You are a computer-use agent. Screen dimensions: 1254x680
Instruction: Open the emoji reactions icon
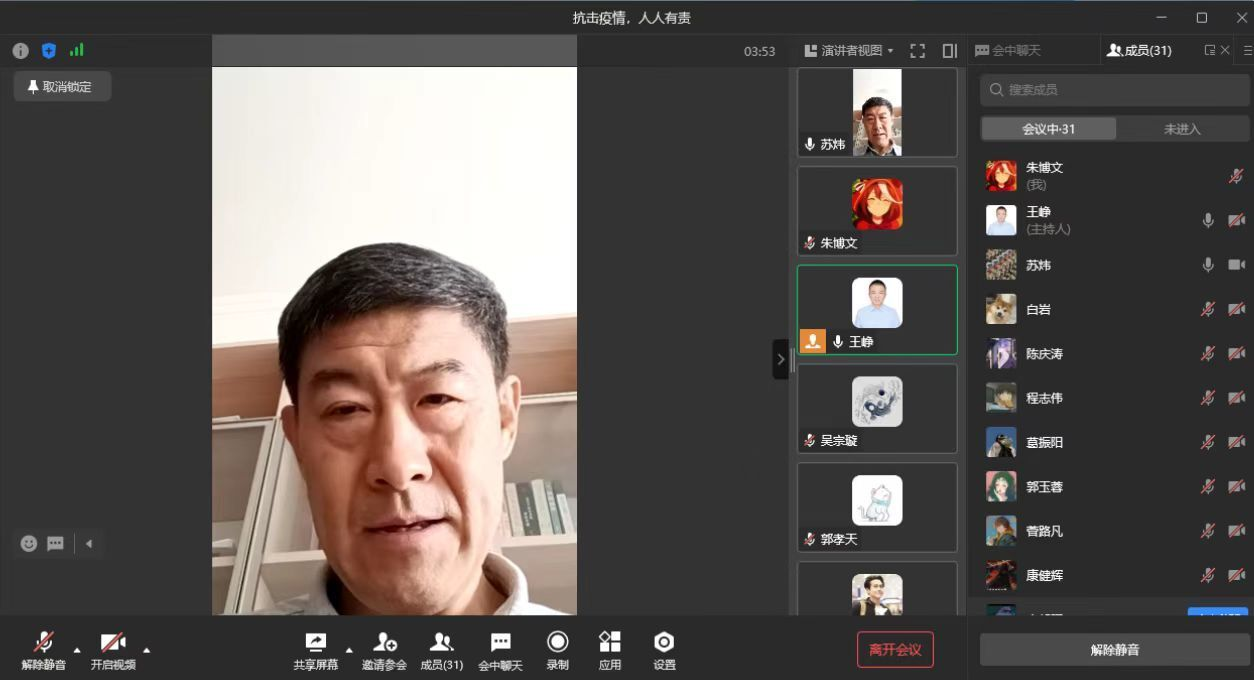[x=29, y=543]
